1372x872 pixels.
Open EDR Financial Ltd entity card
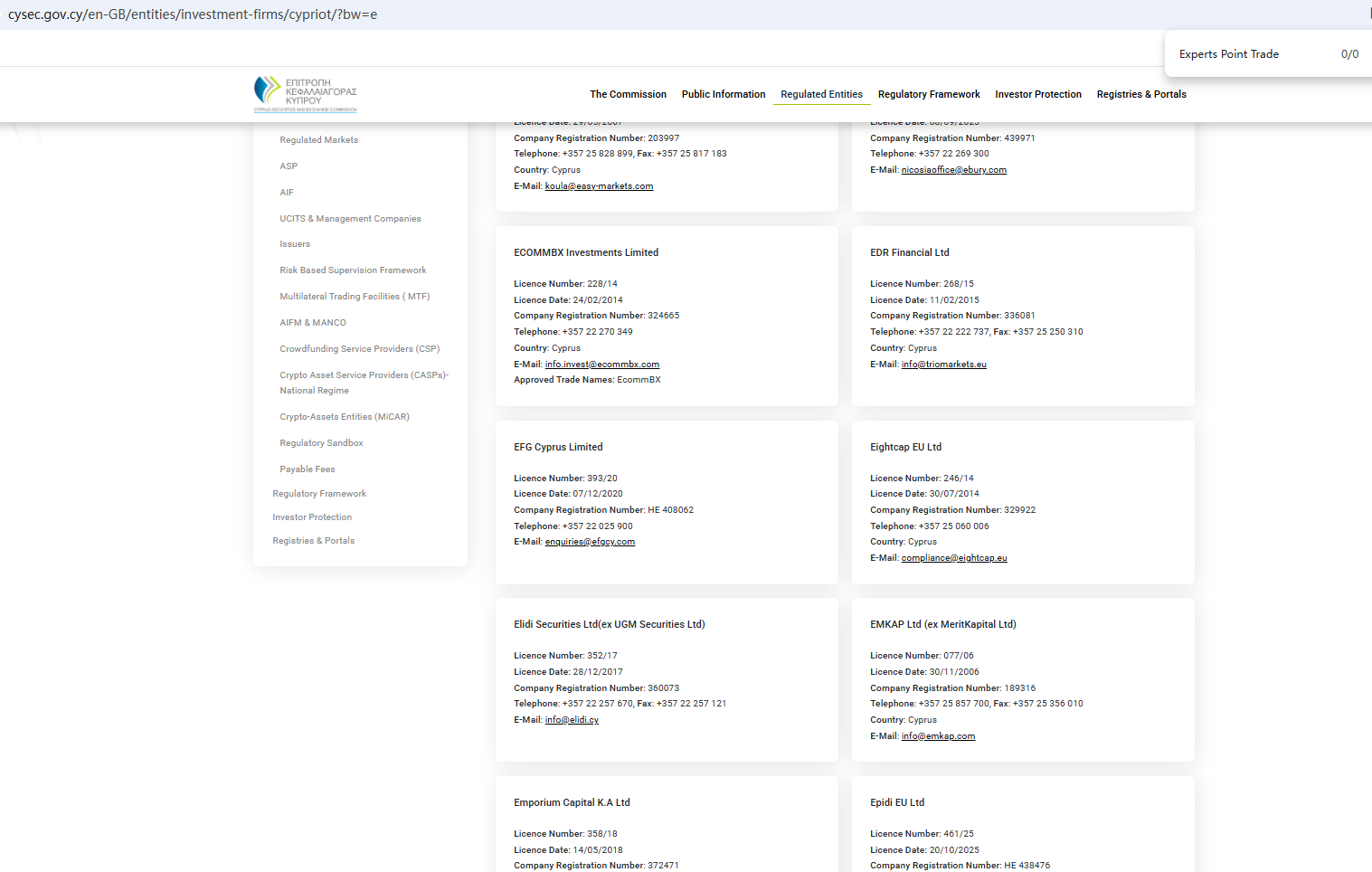click(909, 252)
